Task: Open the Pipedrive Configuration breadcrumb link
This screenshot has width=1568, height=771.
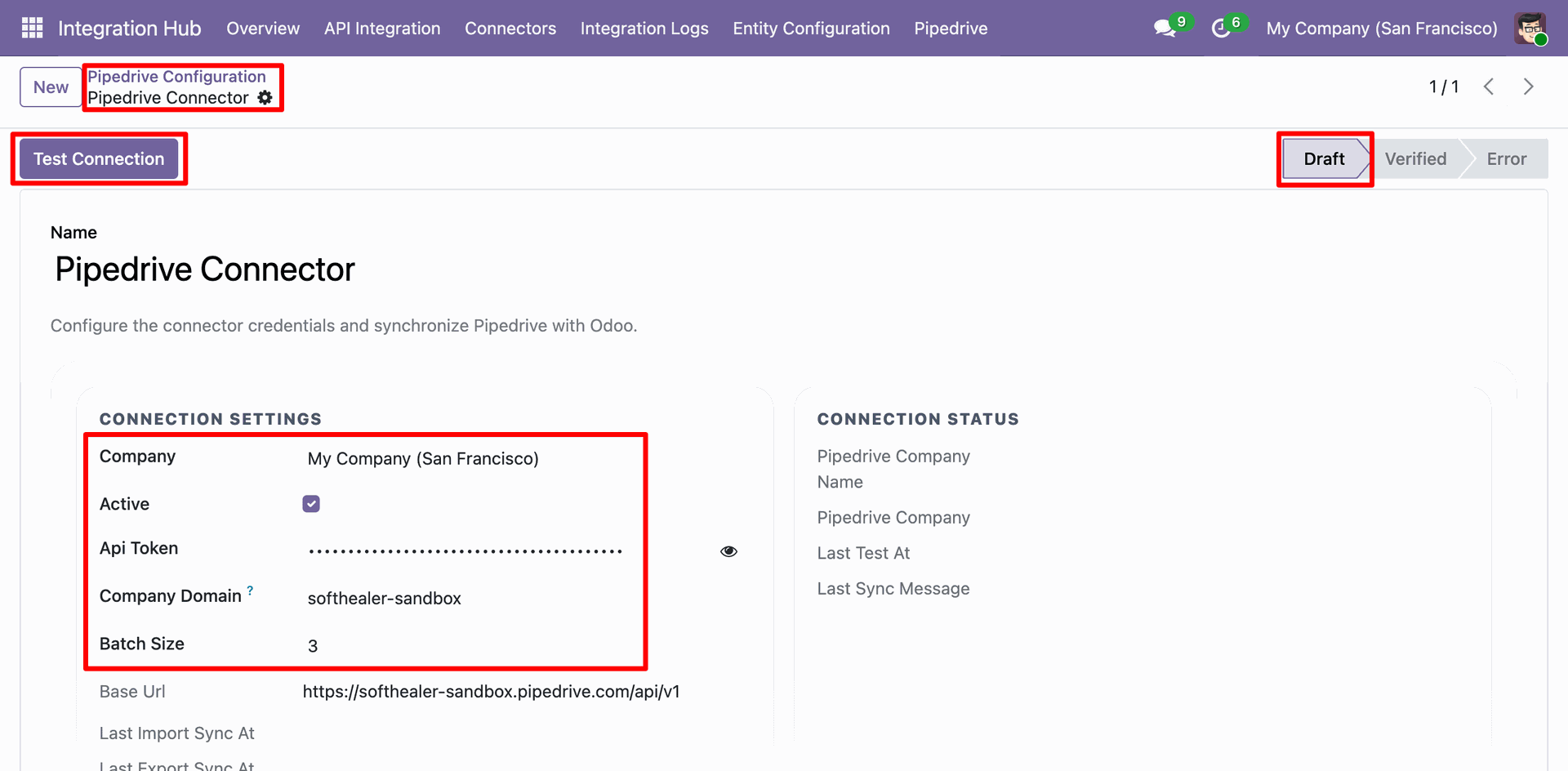Action: point(176,76)
